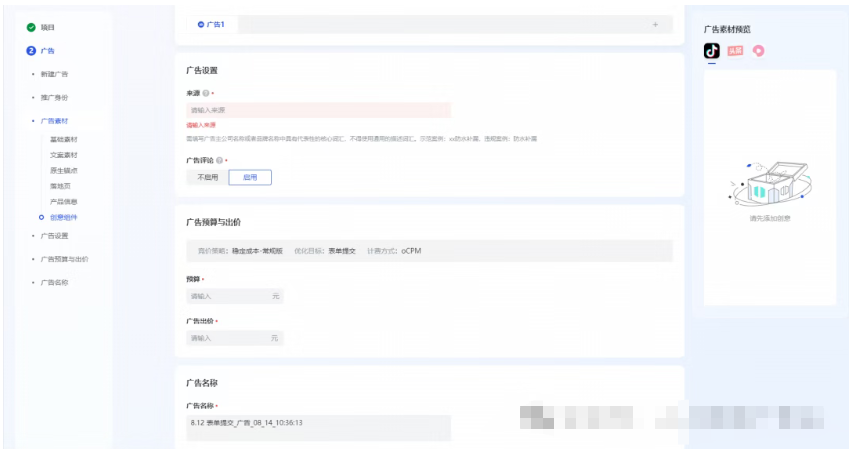Select the 不启用 option for ad comments
This screenshot has height=449, width=853.
click(x=207, y=177)
